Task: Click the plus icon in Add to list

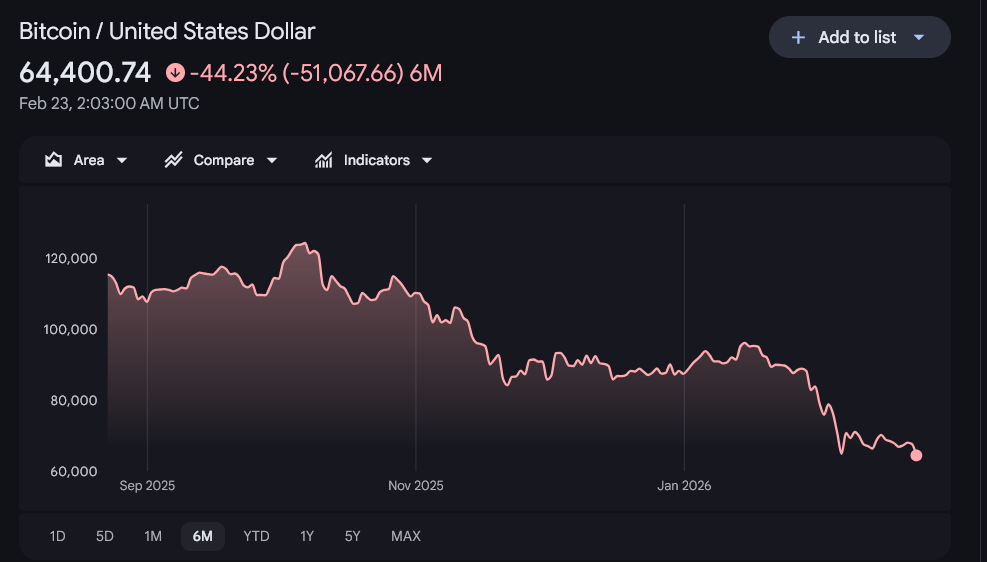Action: pyautogui.click(x=798, y=38)
